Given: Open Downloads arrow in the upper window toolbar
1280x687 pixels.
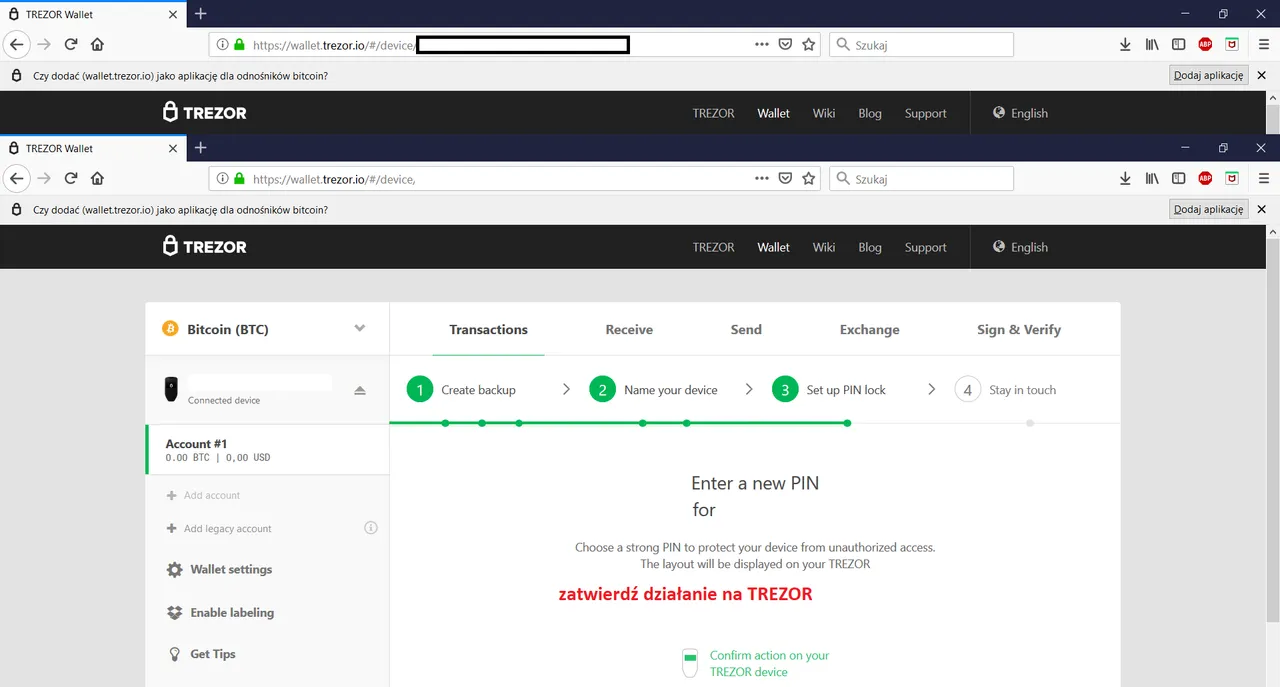Looking at the screenshot, I should pos(1125,44).
